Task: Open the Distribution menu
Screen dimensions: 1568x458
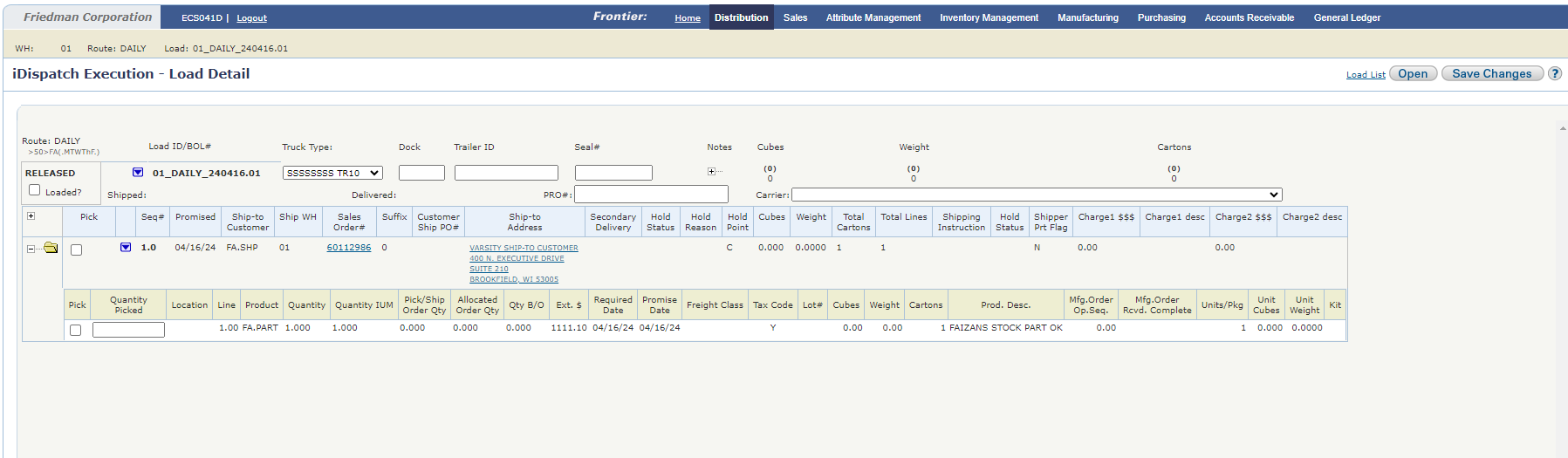Action: pos(742,17)
